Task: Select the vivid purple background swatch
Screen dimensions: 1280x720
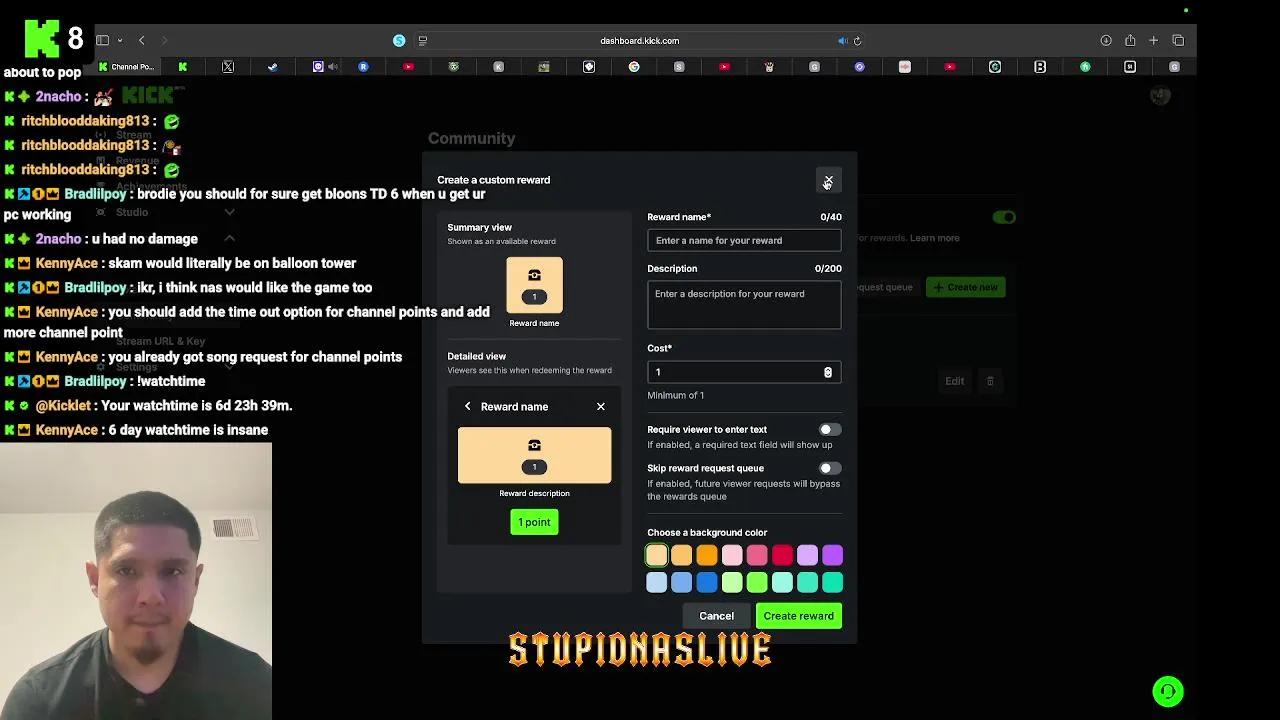Action: 832,555
